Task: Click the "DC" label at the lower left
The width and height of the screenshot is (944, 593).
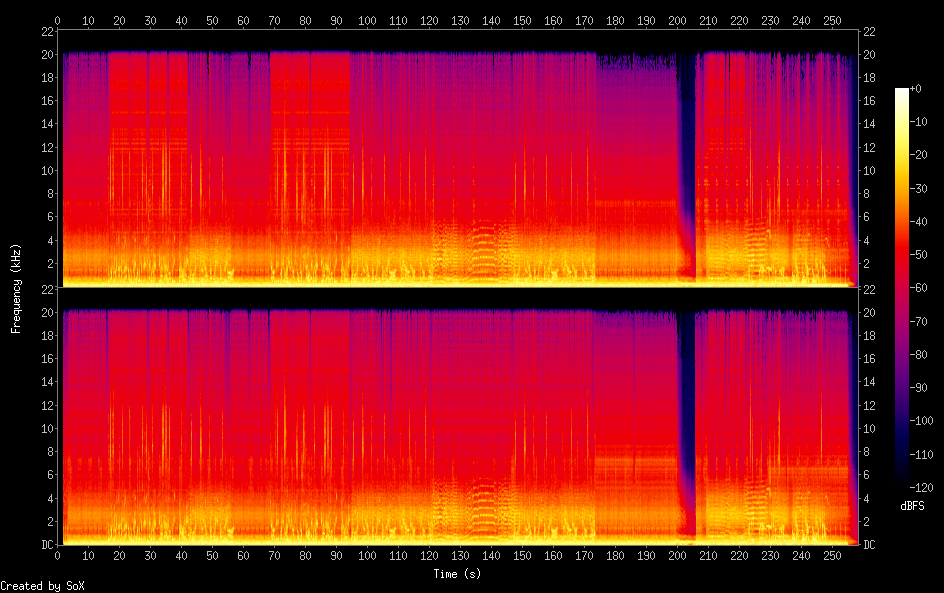Action: [46, 545]
